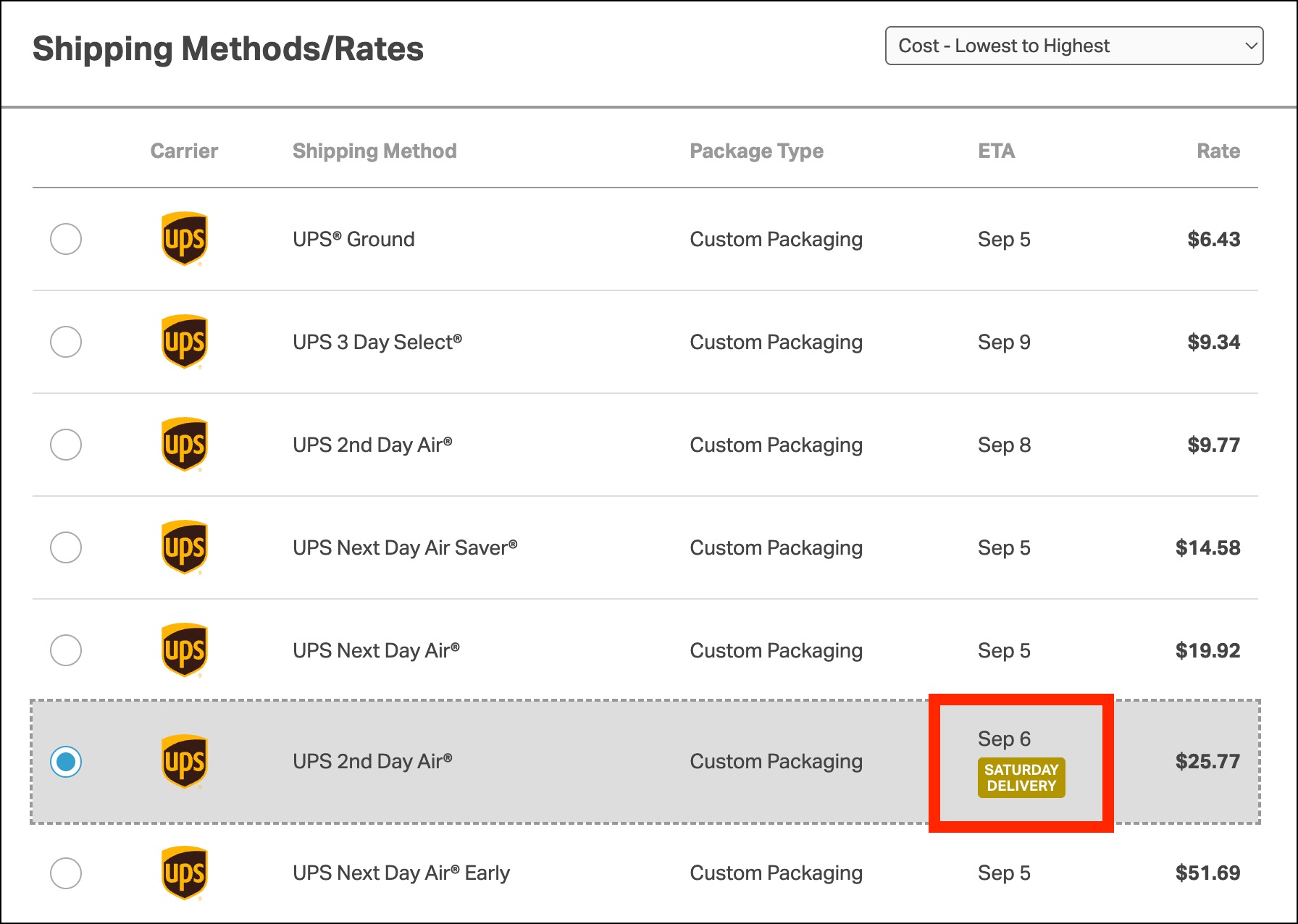Click the UPS Next Day Air Saver text
This screenshot has width=1298, height=924.
coord(405,547)
